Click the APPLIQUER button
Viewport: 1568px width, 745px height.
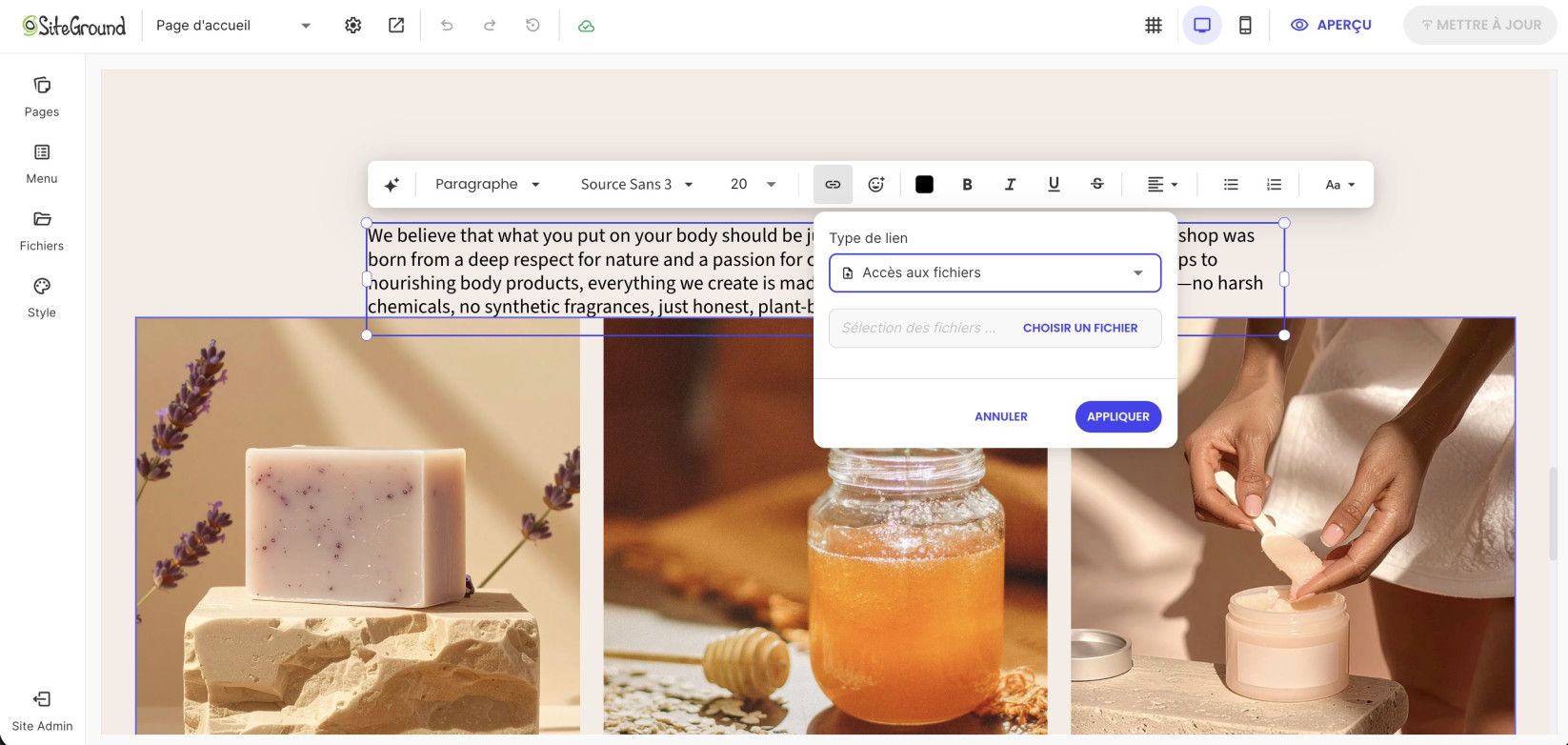click(1118, 416)
